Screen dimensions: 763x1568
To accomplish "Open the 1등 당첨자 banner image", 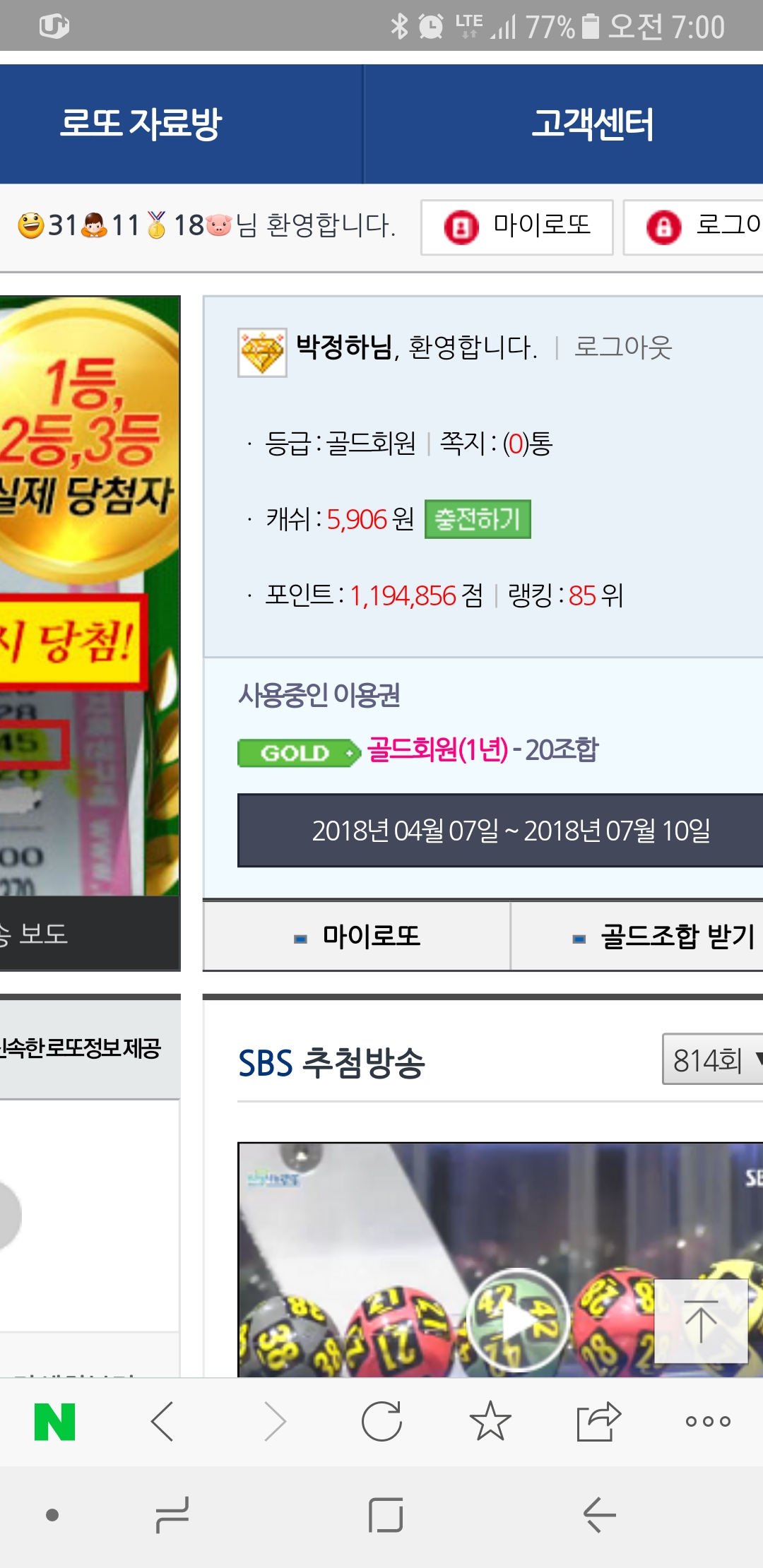I will coord(90,595).
